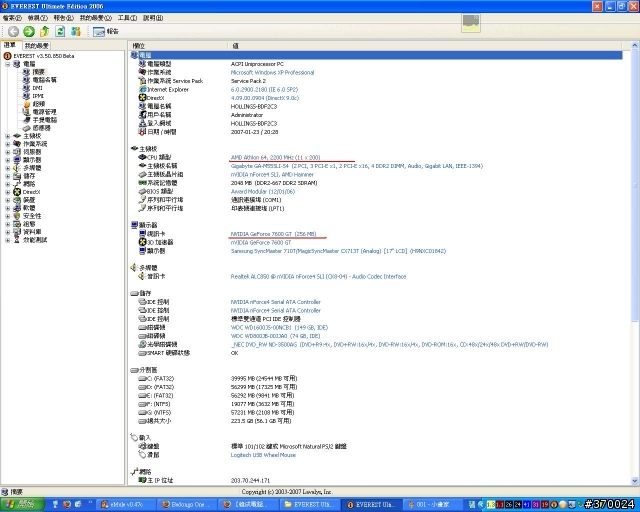The height and width of the screenshot is (512, 640).
Task: Open the NVIDIA GeForce 7600 GT (256 MB) link
Action: click(x=273, y=234)
